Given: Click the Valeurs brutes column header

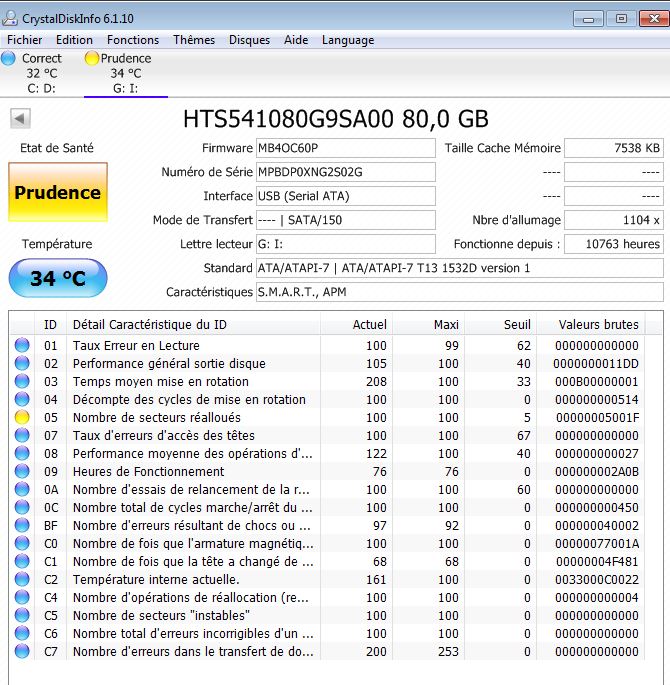Looking at the screenshot, I should [x=600, y=324].
